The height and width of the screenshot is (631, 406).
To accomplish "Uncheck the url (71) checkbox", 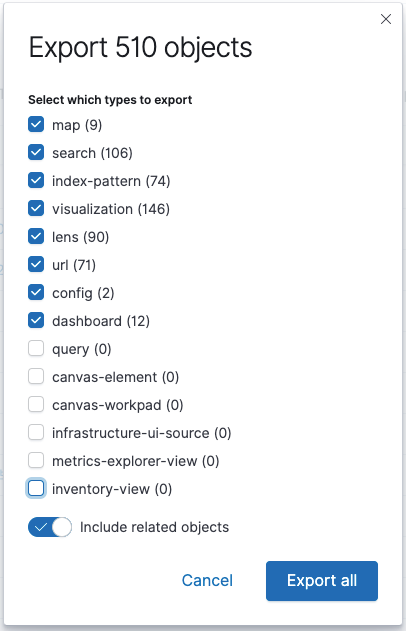I will 36,264.
